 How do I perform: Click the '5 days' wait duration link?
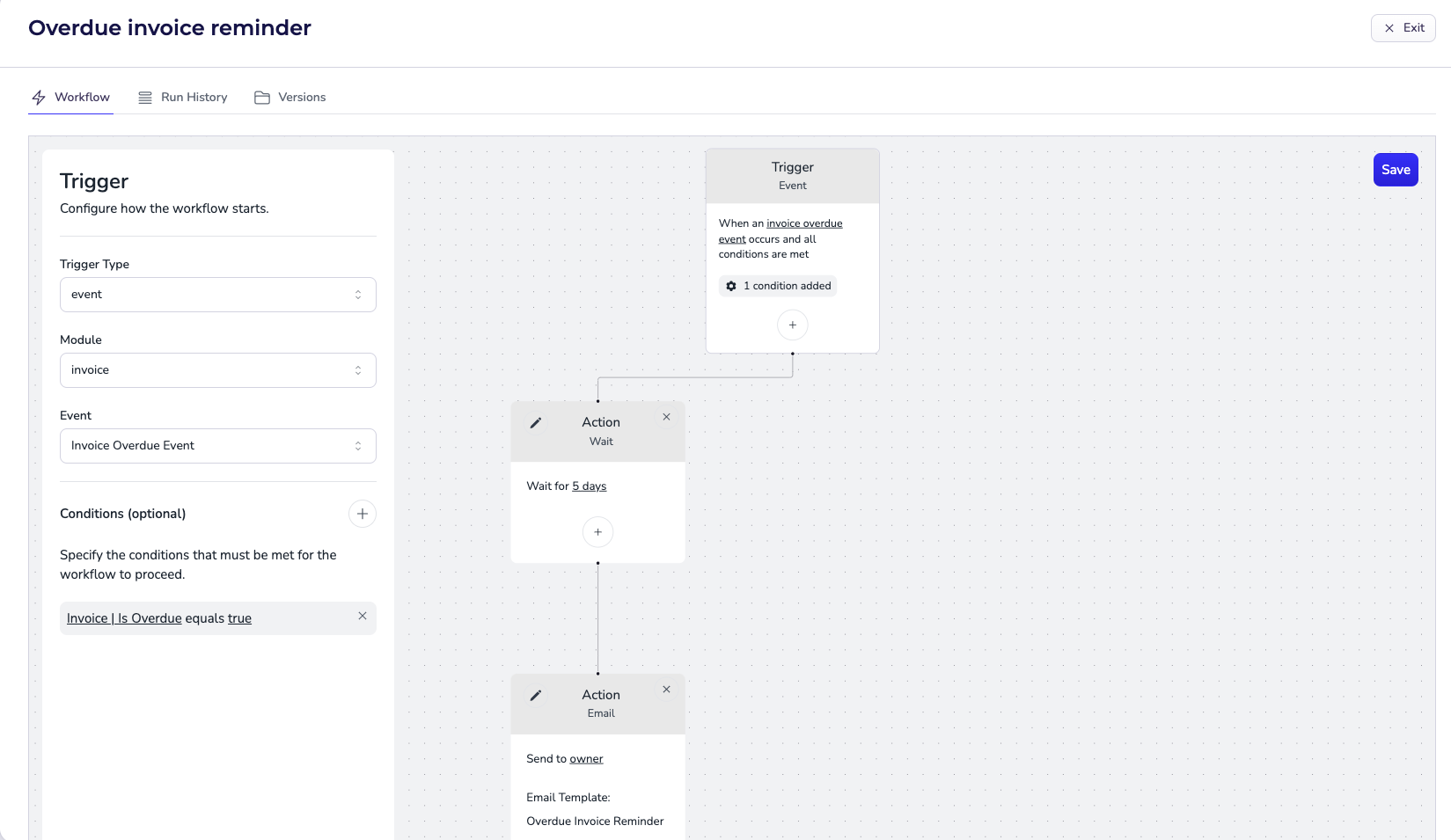click(x=589, y=486)
